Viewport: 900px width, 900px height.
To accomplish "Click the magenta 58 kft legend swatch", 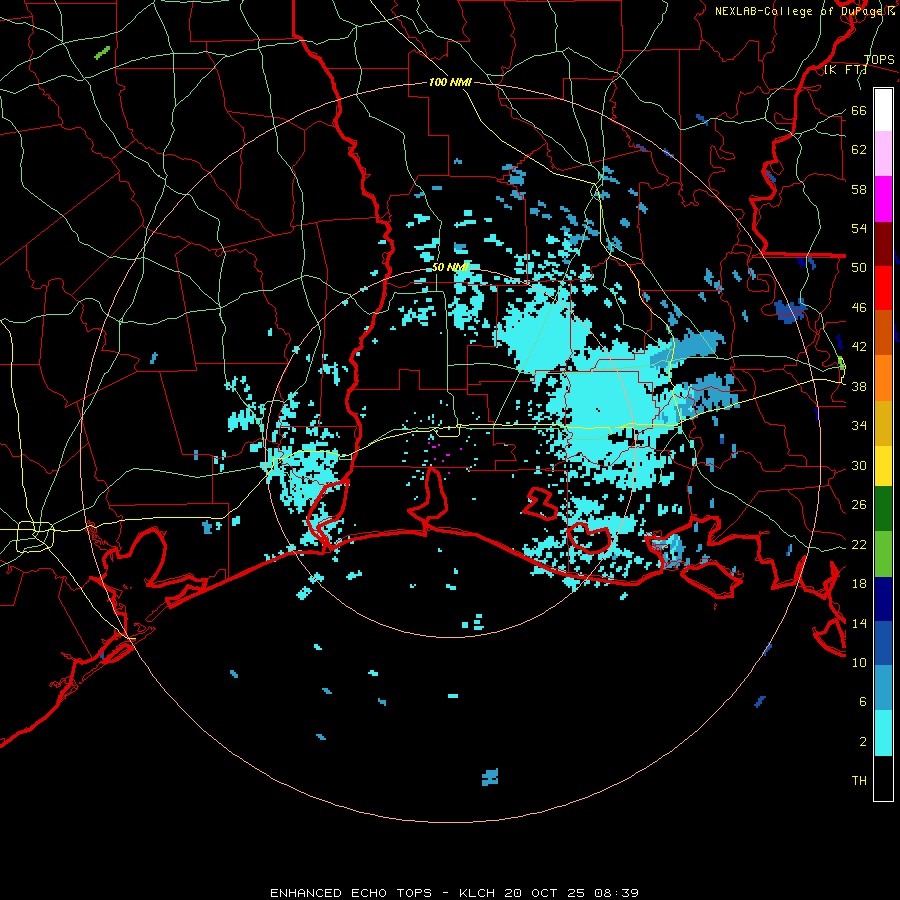I will (x=883, y=199).
